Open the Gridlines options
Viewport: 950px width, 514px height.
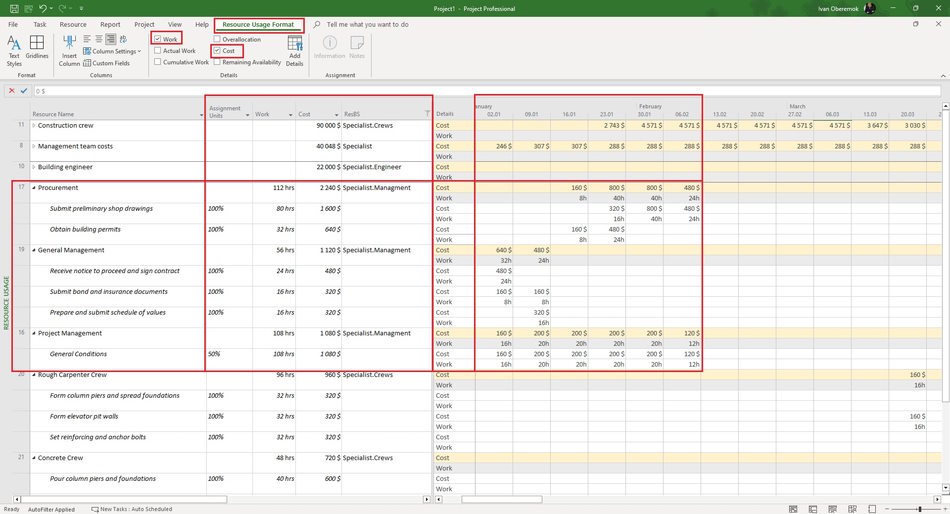pyautogui.click(x=37, y=47)
